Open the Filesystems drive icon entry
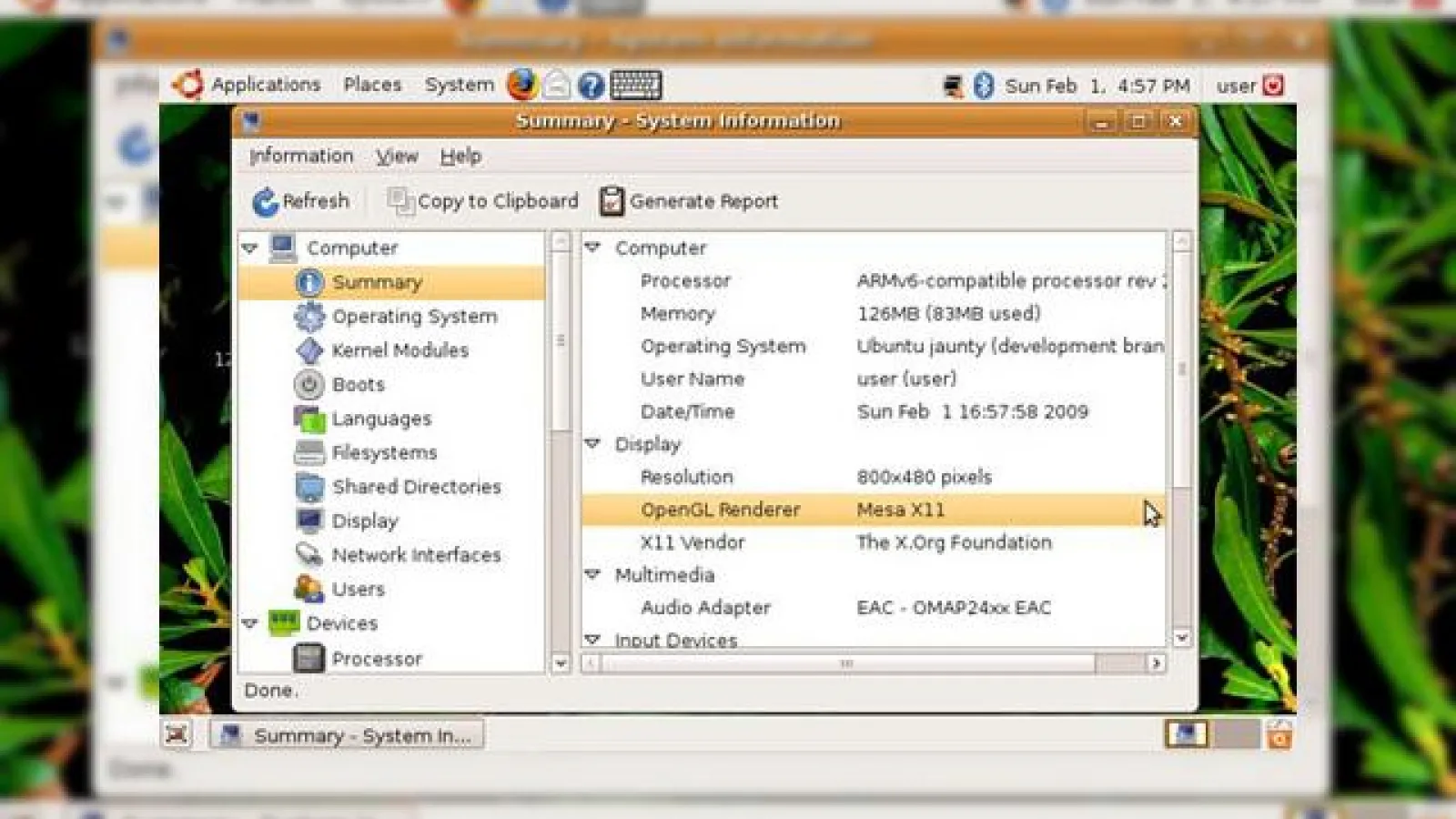The height and width of the screenshot is (819, 1456). pyautogui.click(x=309, y=452)
